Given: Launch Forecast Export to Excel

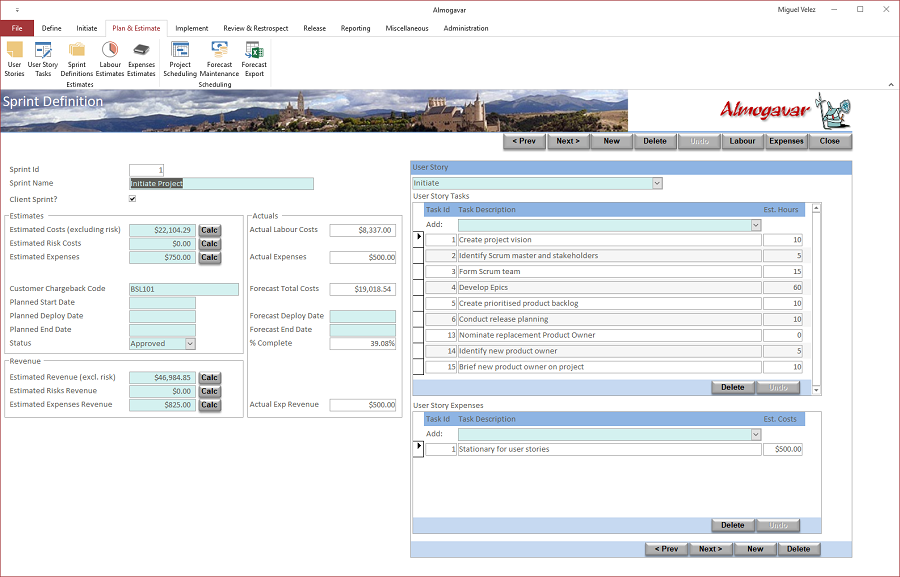Looking at the screenshot, I should point(254,59).
